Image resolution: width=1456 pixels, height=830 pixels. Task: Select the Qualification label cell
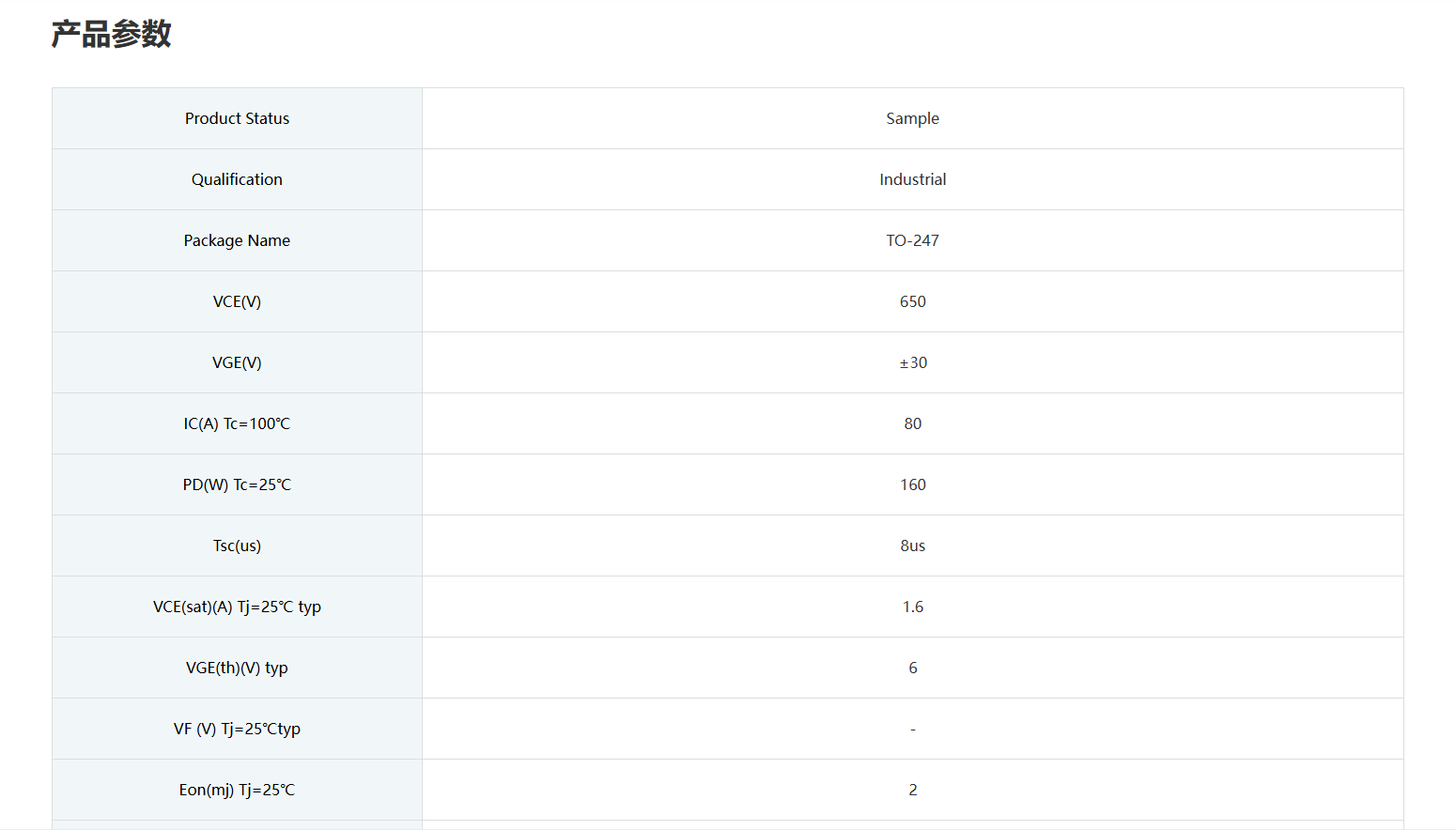coord(237,179)
